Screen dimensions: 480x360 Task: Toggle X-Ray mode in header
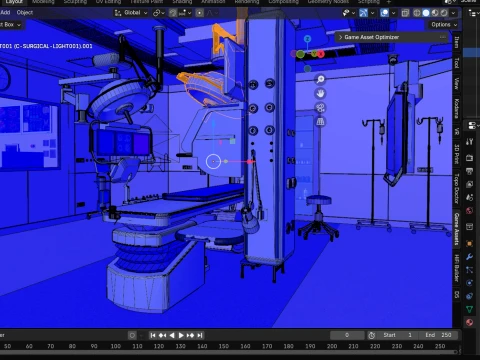[405, 13]
